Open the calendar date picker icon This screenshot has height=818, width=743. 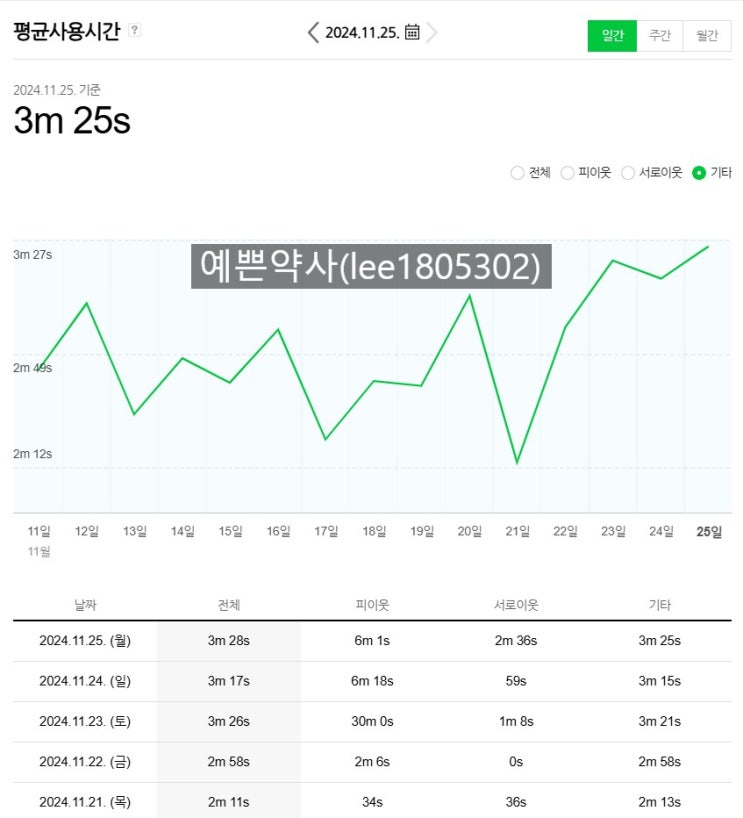[x=412, y=32]
